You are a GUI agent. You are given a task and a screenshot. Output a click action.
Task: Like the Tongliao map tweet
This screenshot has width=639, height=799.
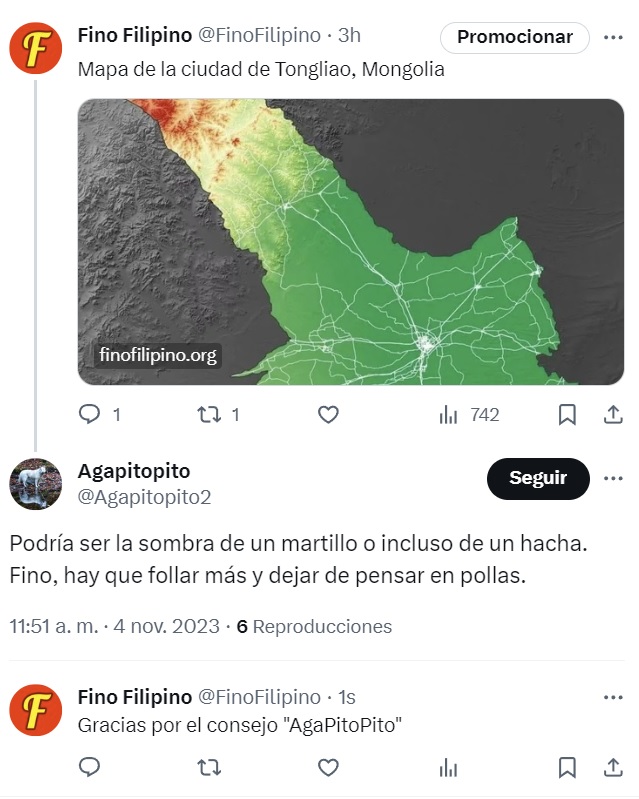(x=328, y=414)
